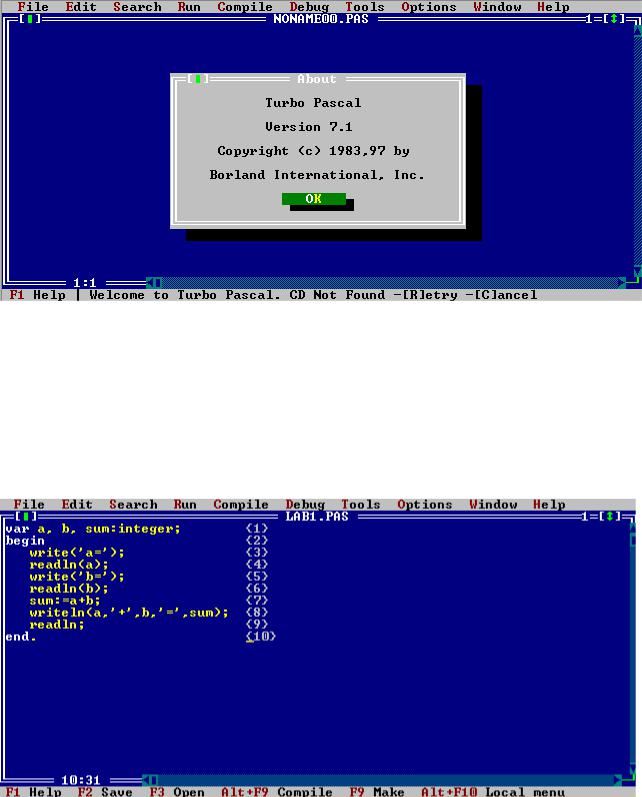The width and height of the screenshot is (642, 797).
Task: Open Options menu in LAB1.PAS screen
Action: tap(425, 504)
